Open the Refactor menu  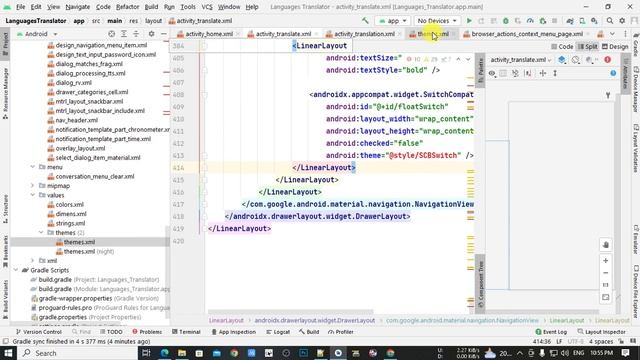[x=127, y=7]
